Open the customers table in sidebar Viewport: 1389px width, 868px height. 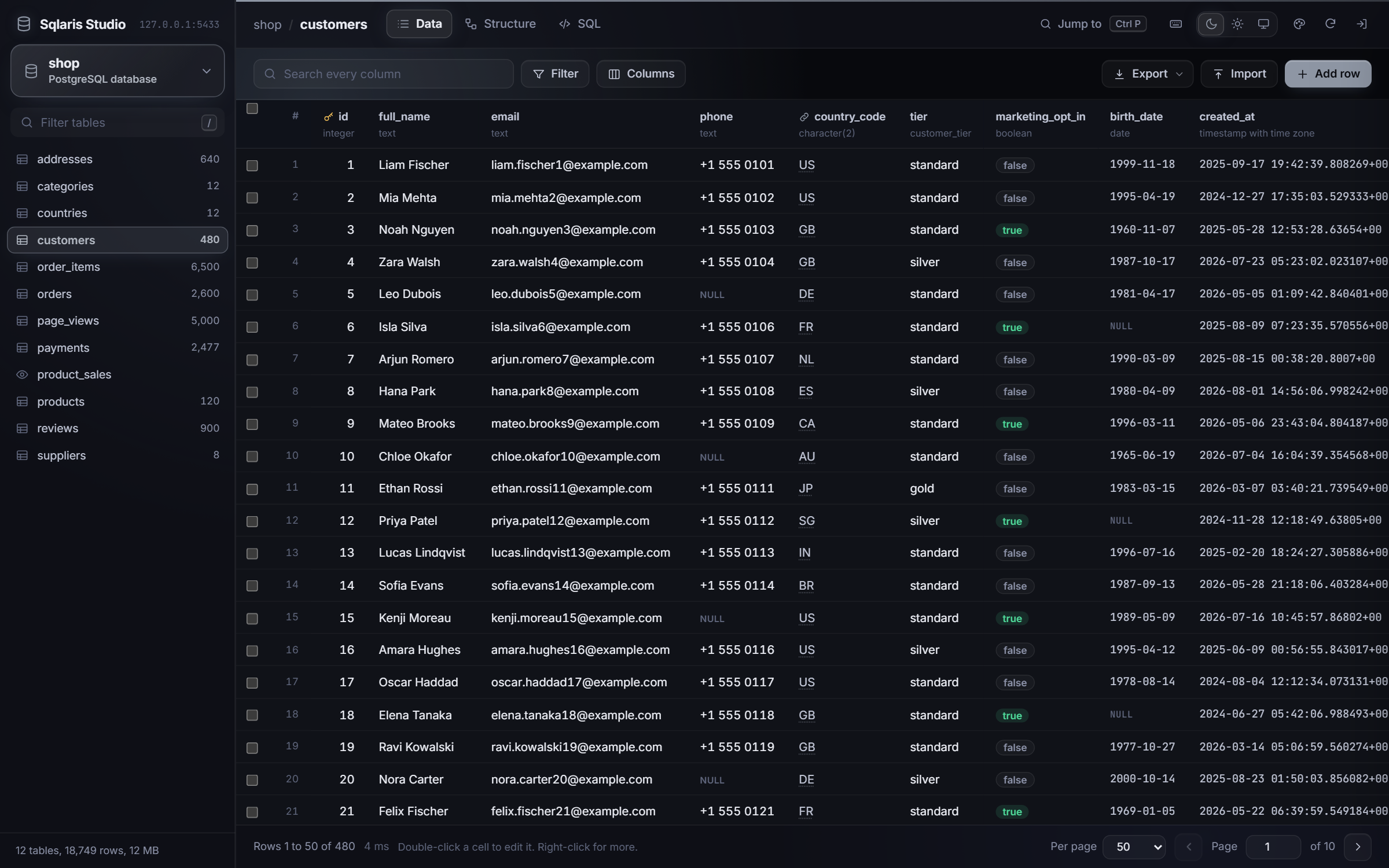pyautogui.click(x=117, y=240)
